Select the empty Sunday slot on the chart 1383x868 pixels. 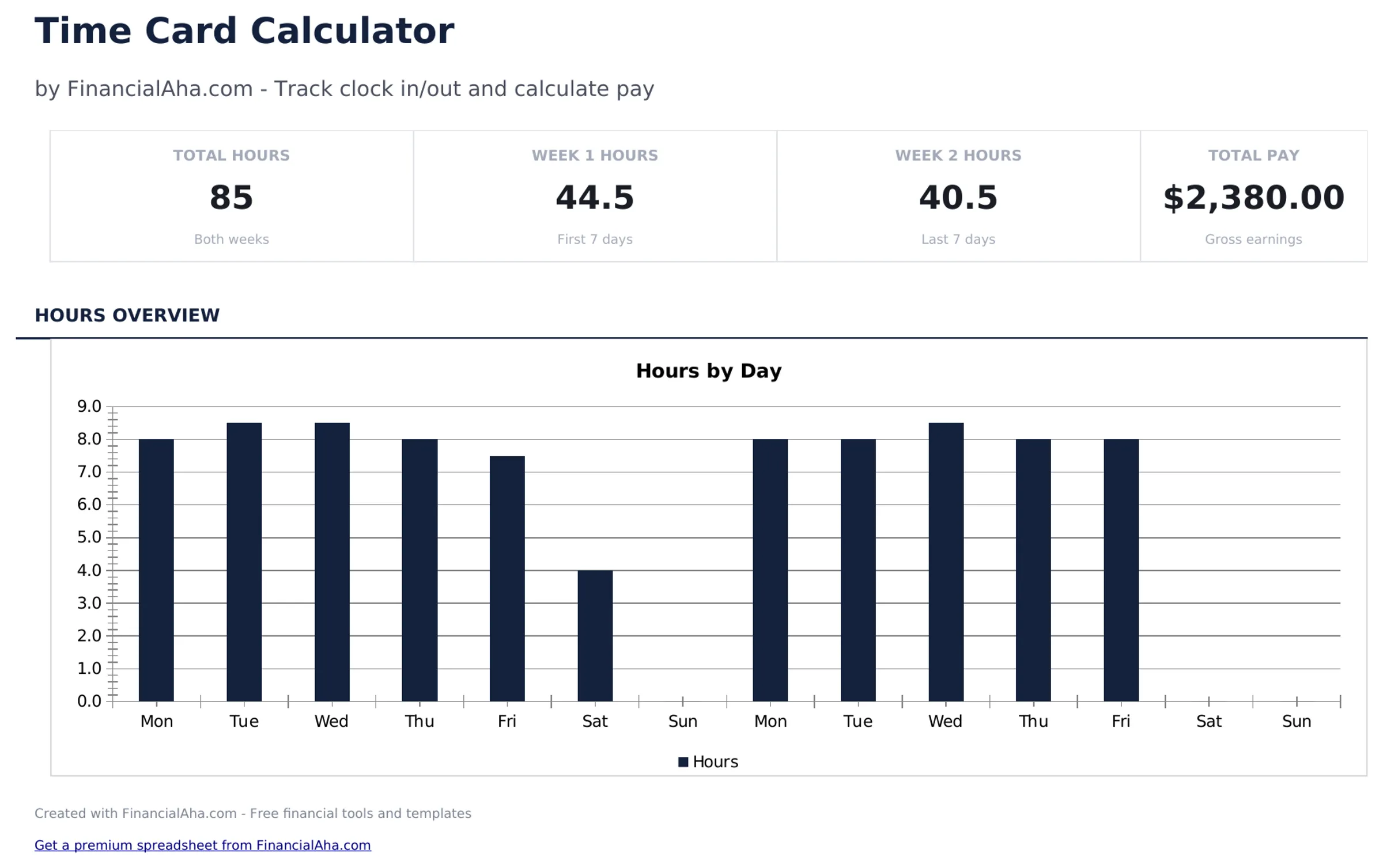(683, 634)
